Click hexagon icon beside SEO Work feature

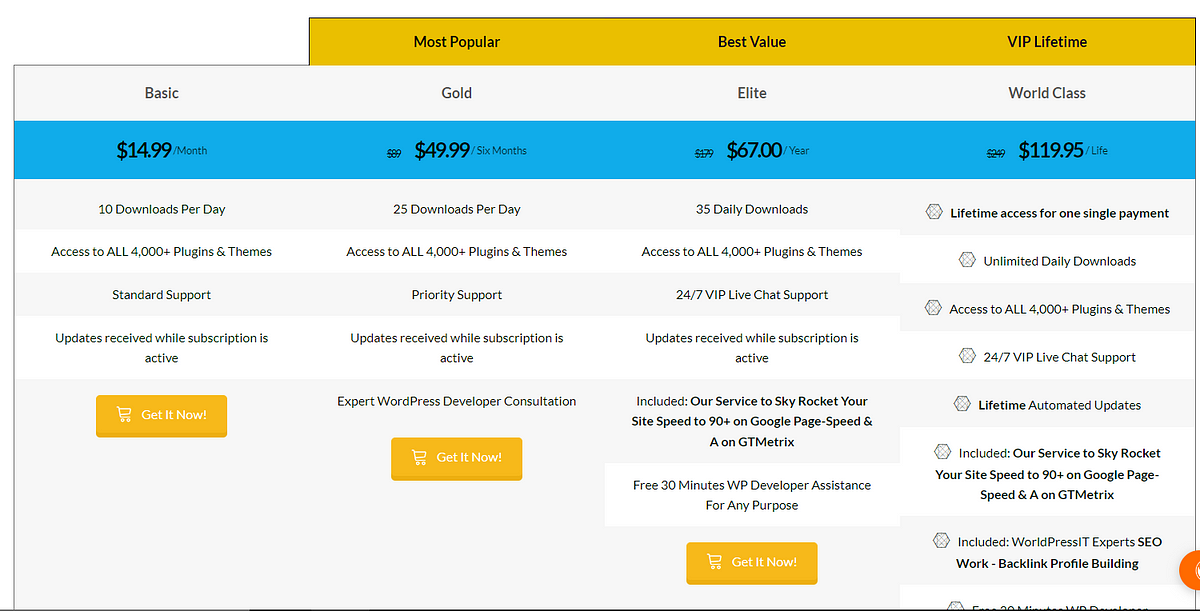[x=941, y=540]
